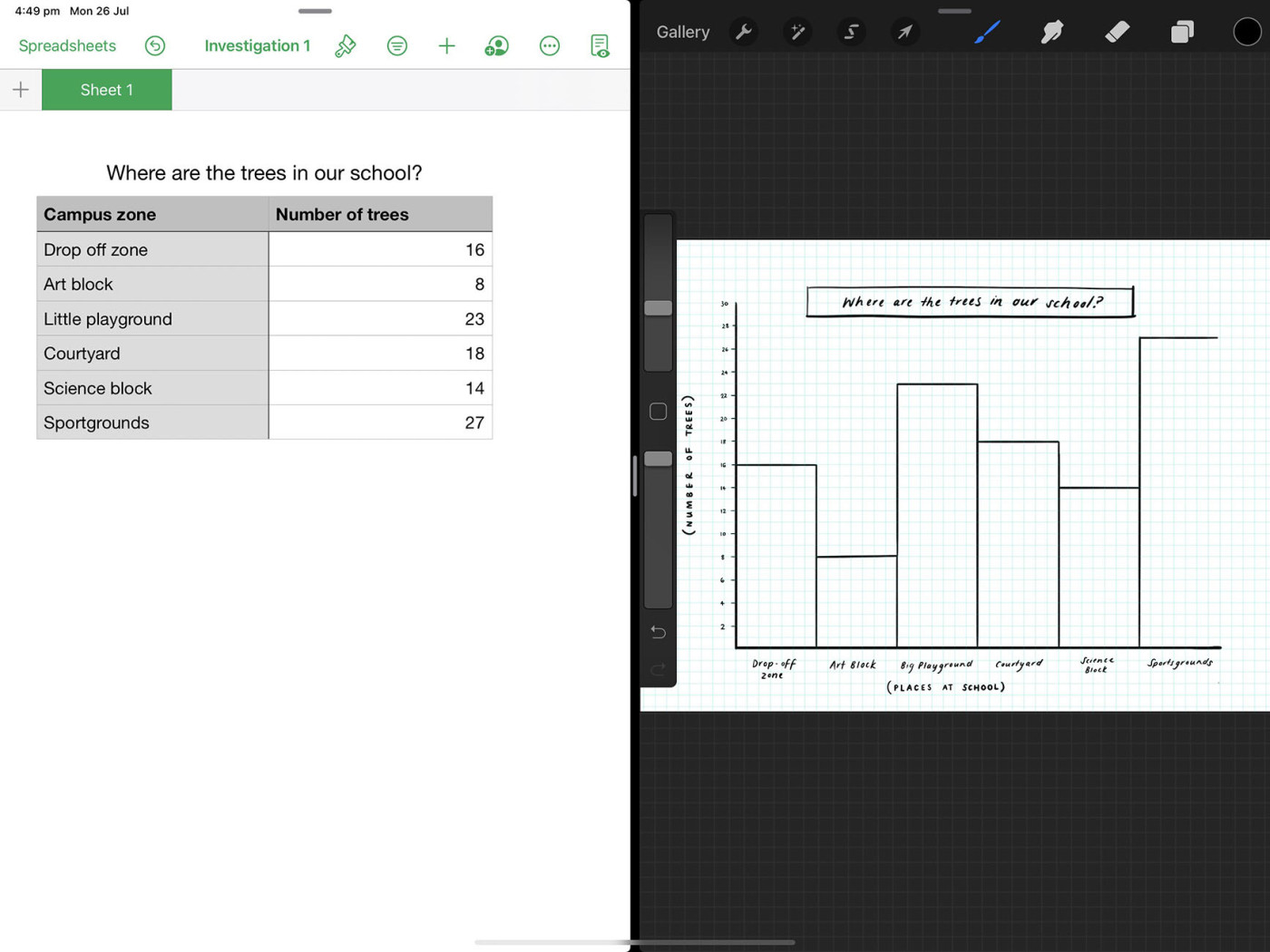1270x952 pixels.
Task: Tap the Selection tool icon
Action: click(x=851, y=33)
